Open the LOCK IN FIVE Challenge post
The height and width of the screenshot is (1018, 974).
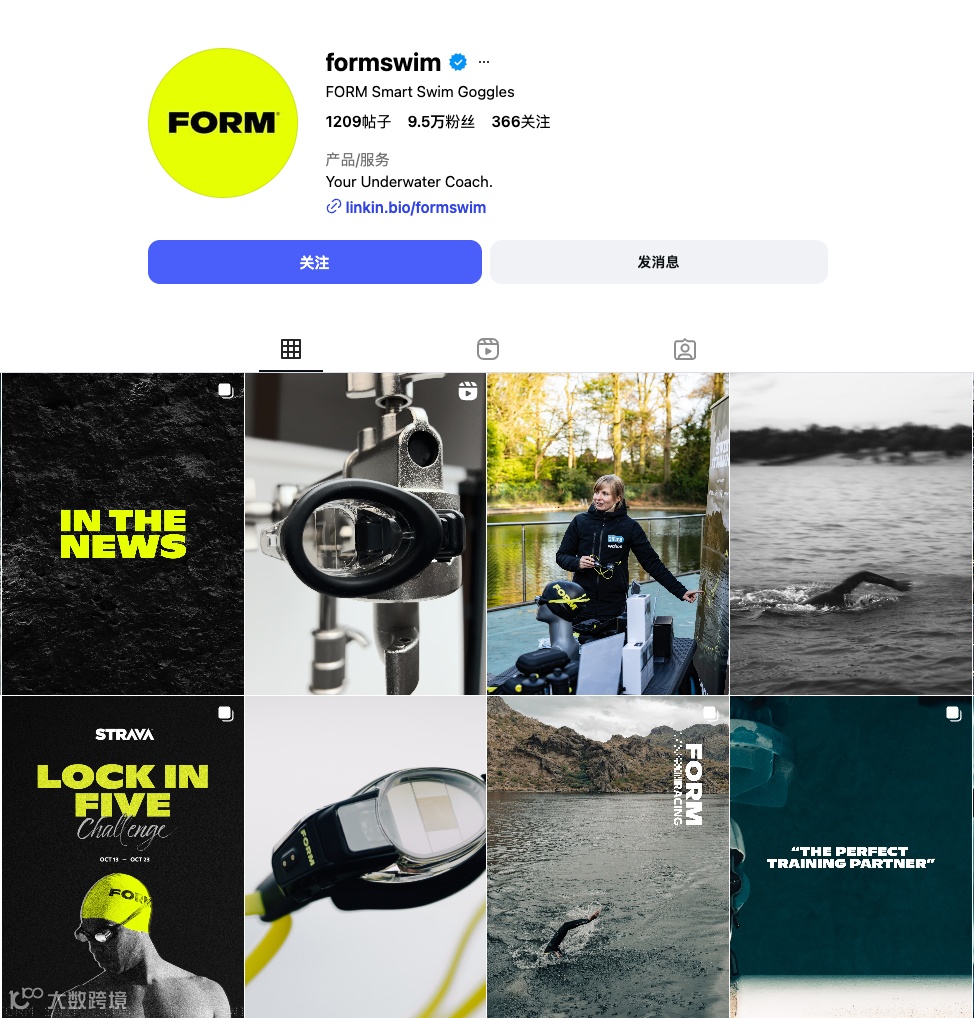click(x=123, y=857)
